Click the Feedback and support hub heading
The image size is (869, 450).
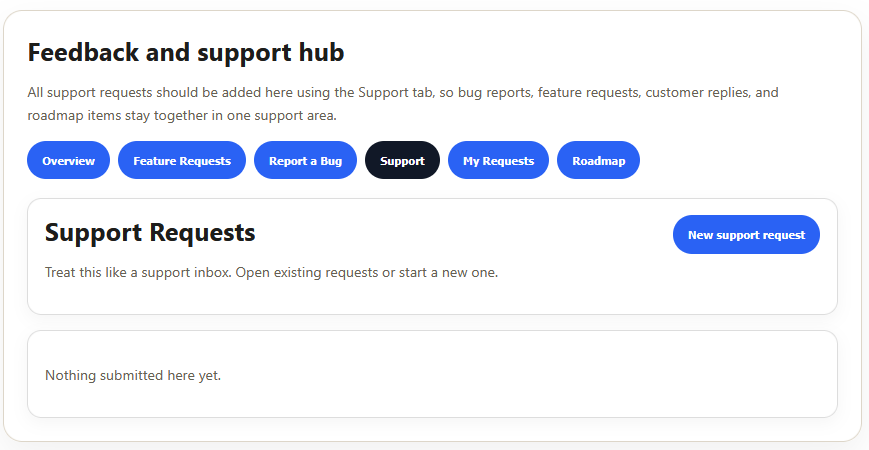[x=186, y=53]
